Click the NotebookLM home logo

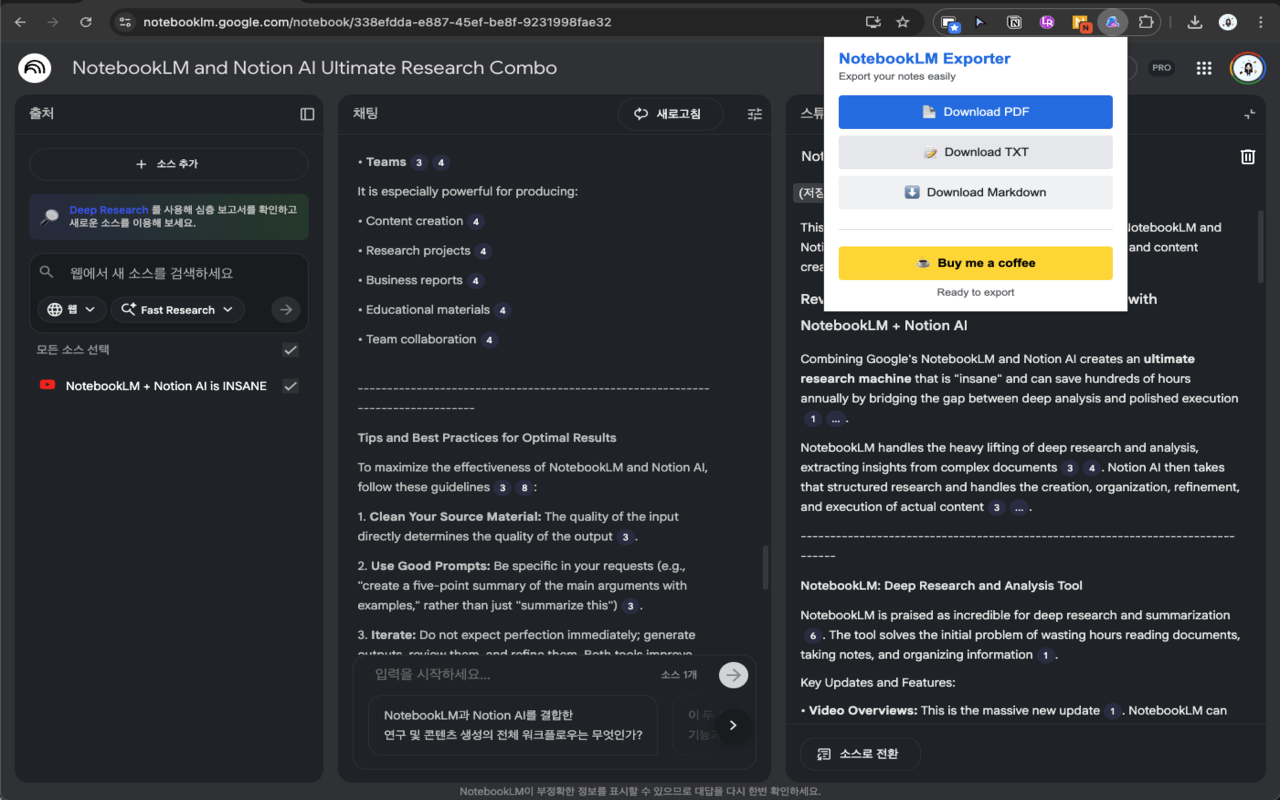click(x=34, y=68)
